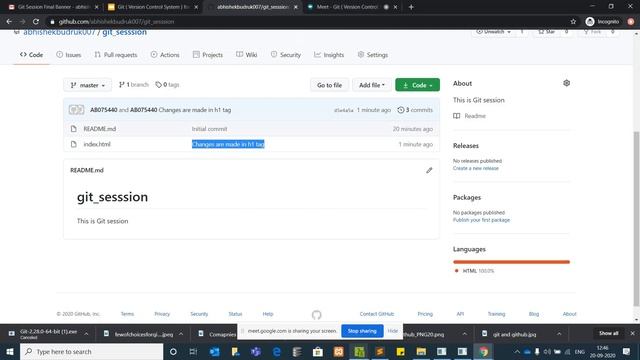This screenshot has width=640, height=360.
Task: Open Microsoft Edge from taskbar
Action: (277, 351)
